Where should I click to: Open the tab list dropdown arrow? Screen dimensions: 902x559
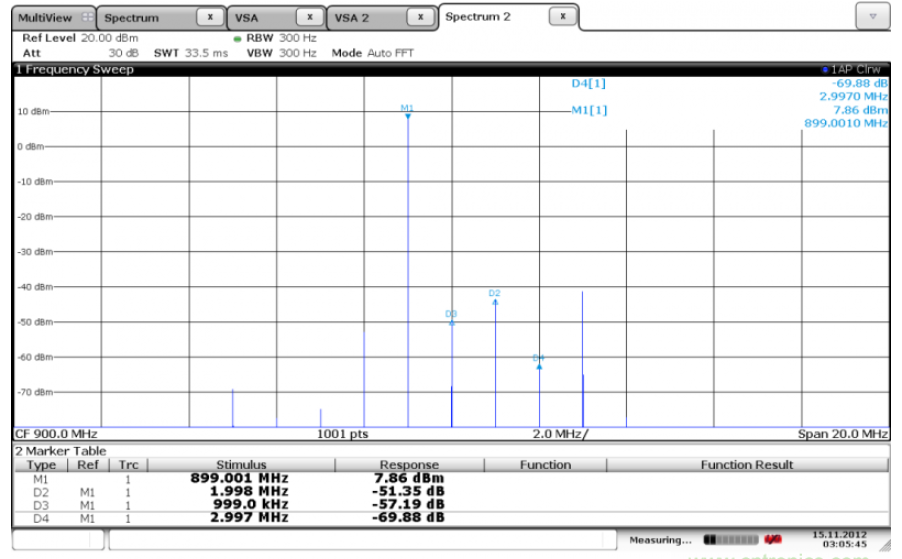873,17
